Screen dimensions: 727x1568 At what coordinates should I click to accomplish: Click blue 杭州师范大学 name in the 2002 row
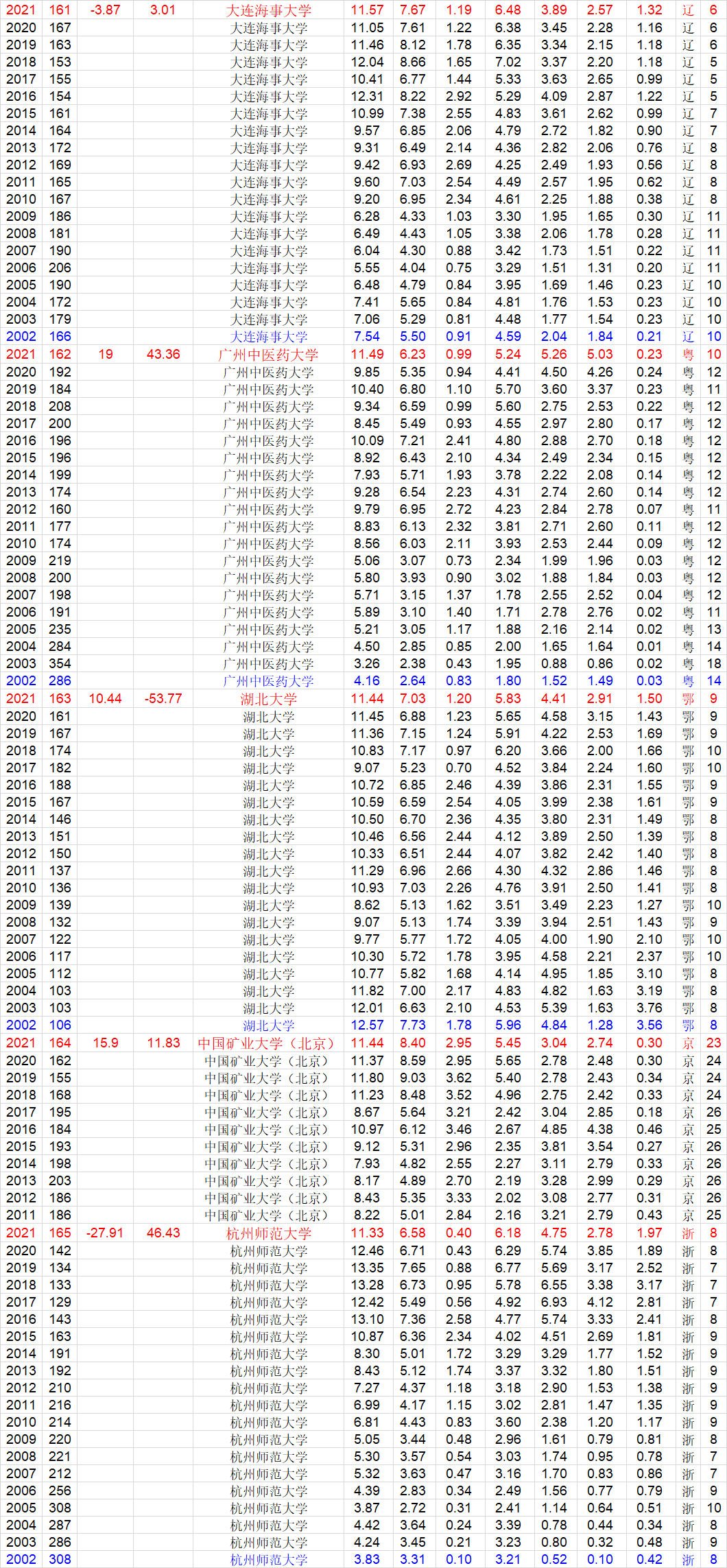(268, 1560)
